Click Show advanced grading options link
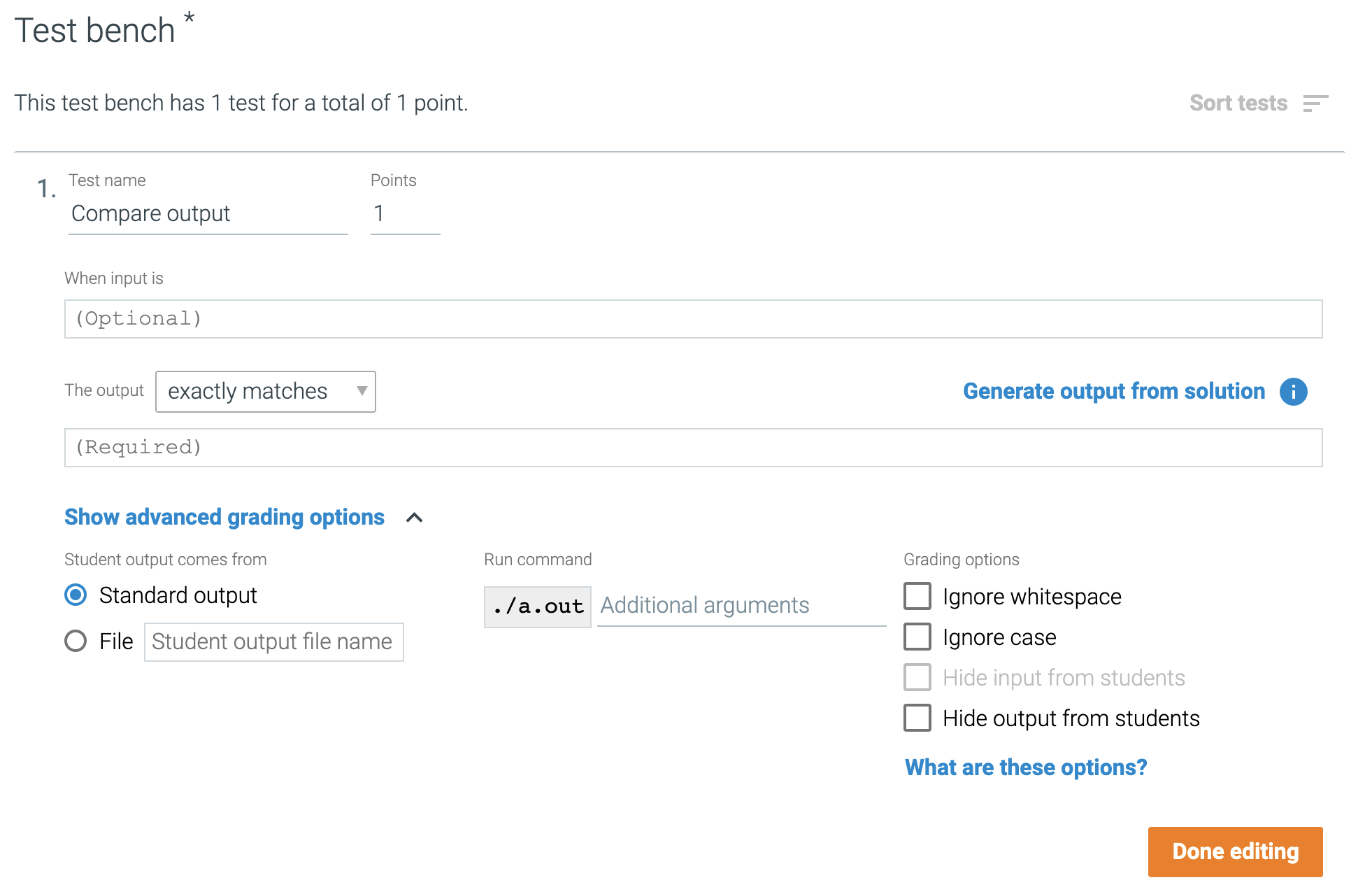The image size is (1372, 894). click(224, 517)
